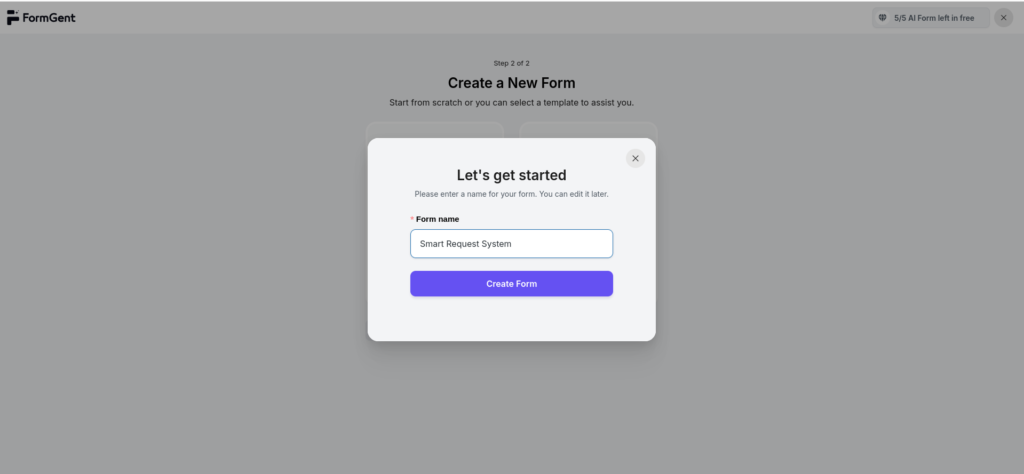Click the Let's get started heading
This screenshot has height=474, width=1024.
tap(511, 175)
